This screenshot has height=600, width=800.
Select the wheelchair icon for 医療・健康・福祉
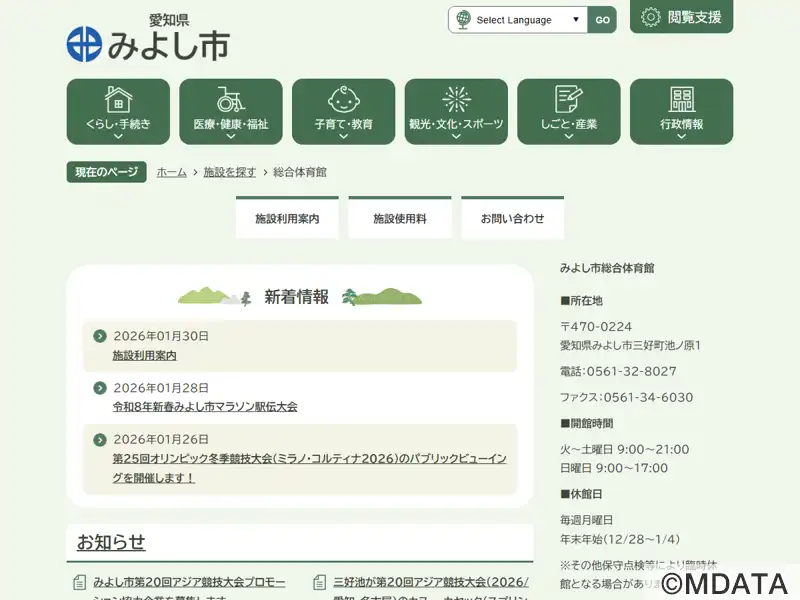click(x=231, y=99)
